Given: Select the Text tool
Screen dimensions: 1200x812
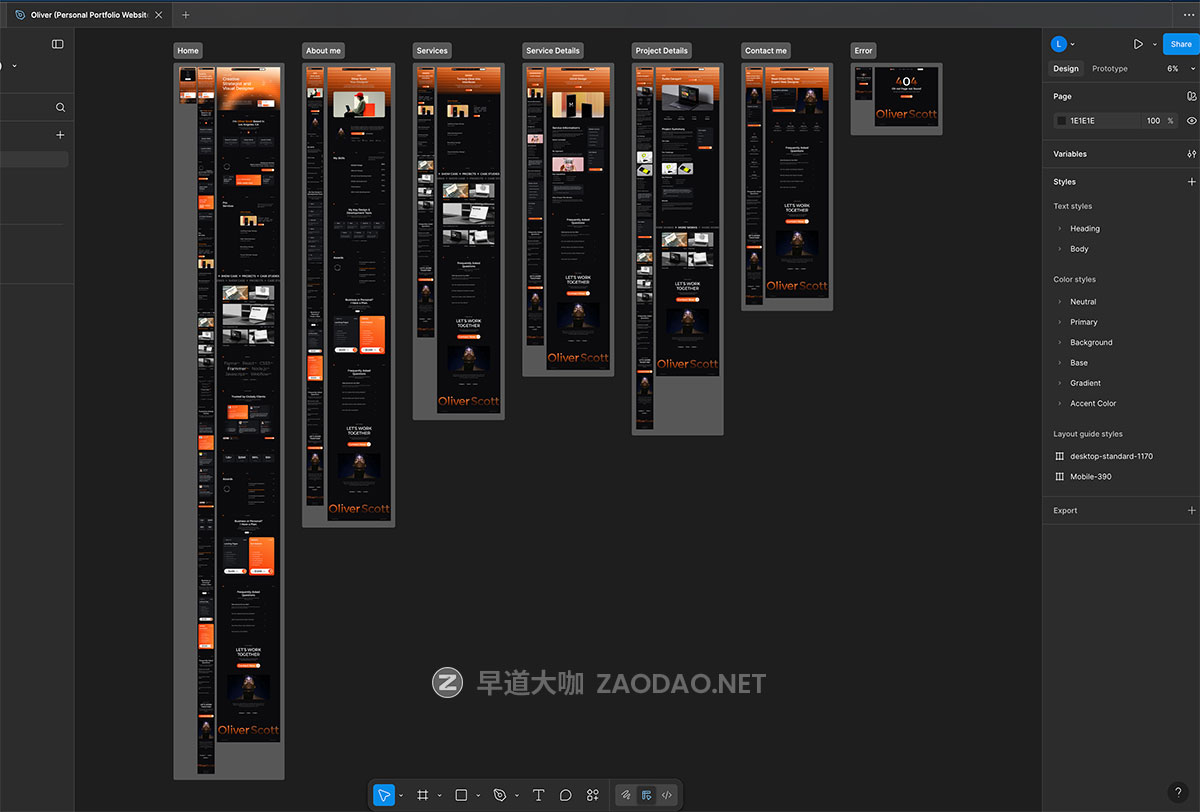Looking at the screenshot, I should tap(538, 795).
